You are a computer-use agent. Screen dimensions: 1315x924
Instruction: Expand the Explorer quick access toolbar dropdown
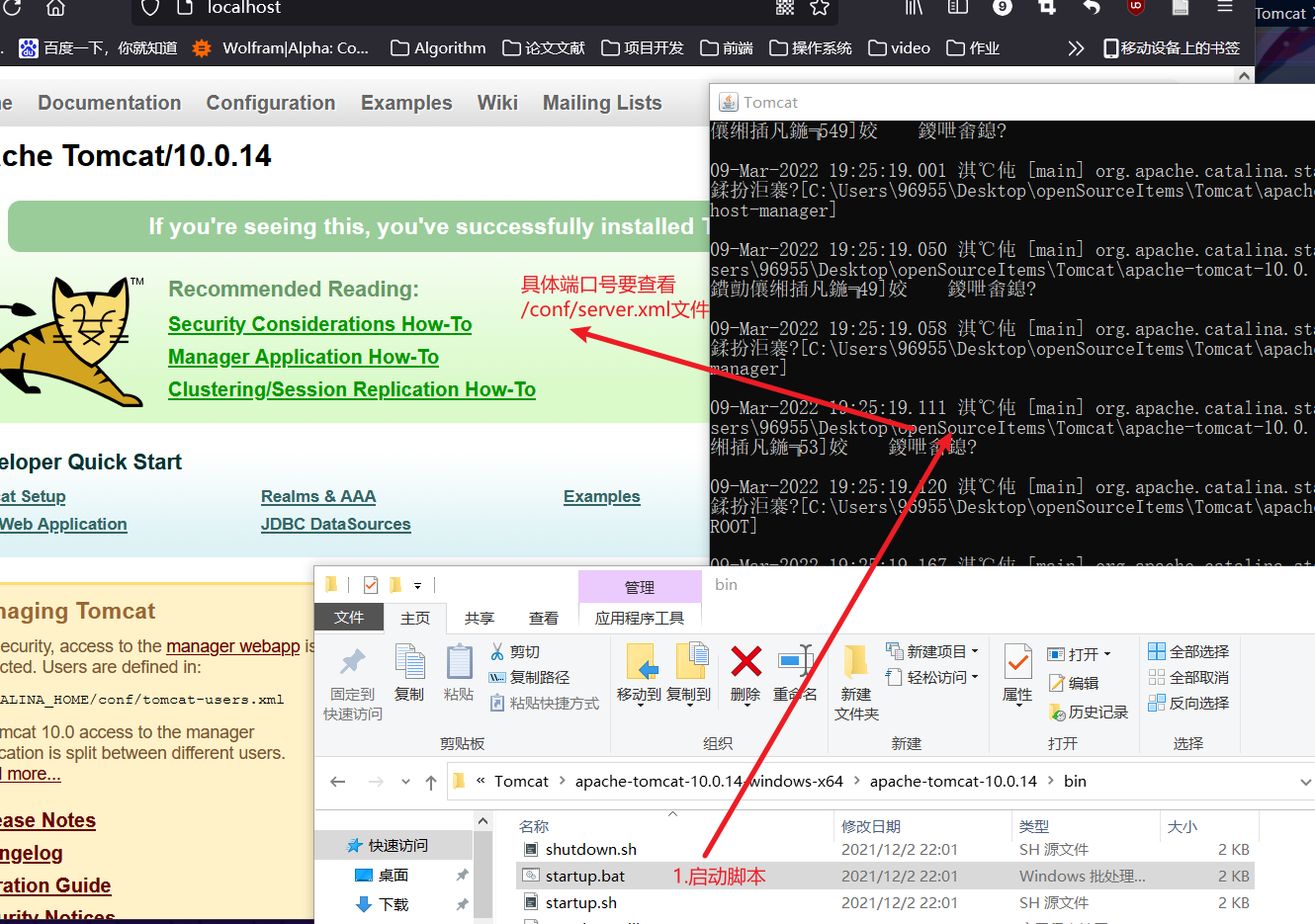point(417,585)
